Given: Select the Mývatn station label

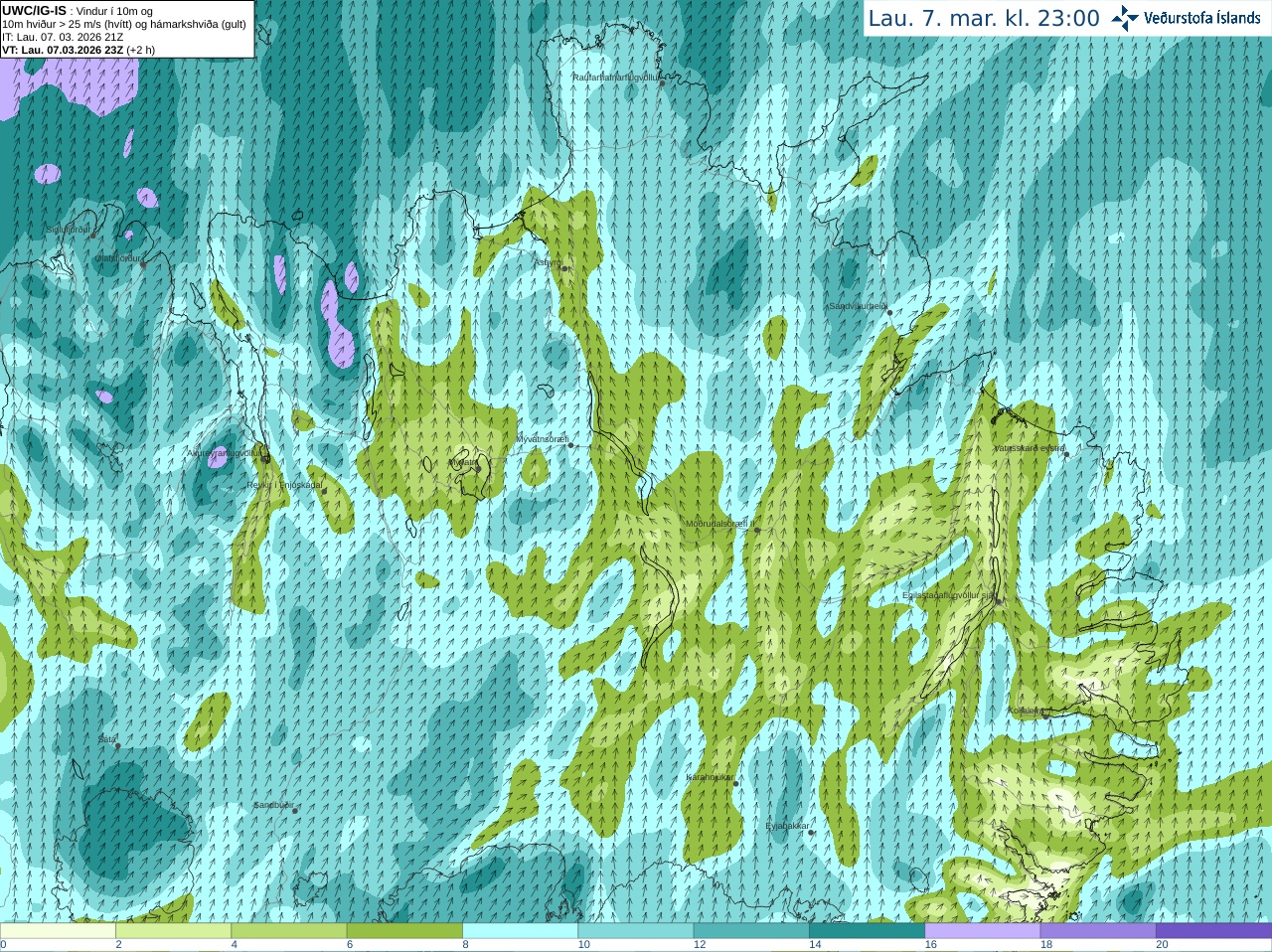Looking at the screenshot, I should (x=463, y=462).
